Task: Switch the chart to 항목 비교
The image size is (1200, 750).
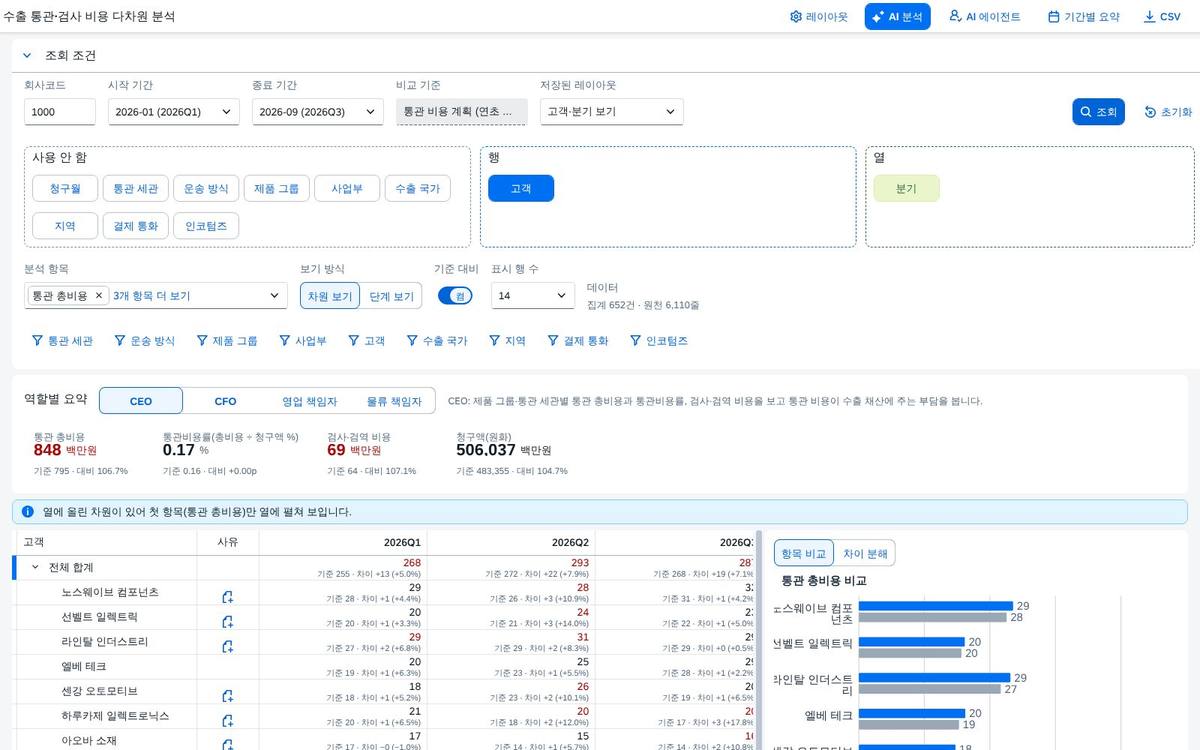Action: pyautogui.click(x=803, y=553)
